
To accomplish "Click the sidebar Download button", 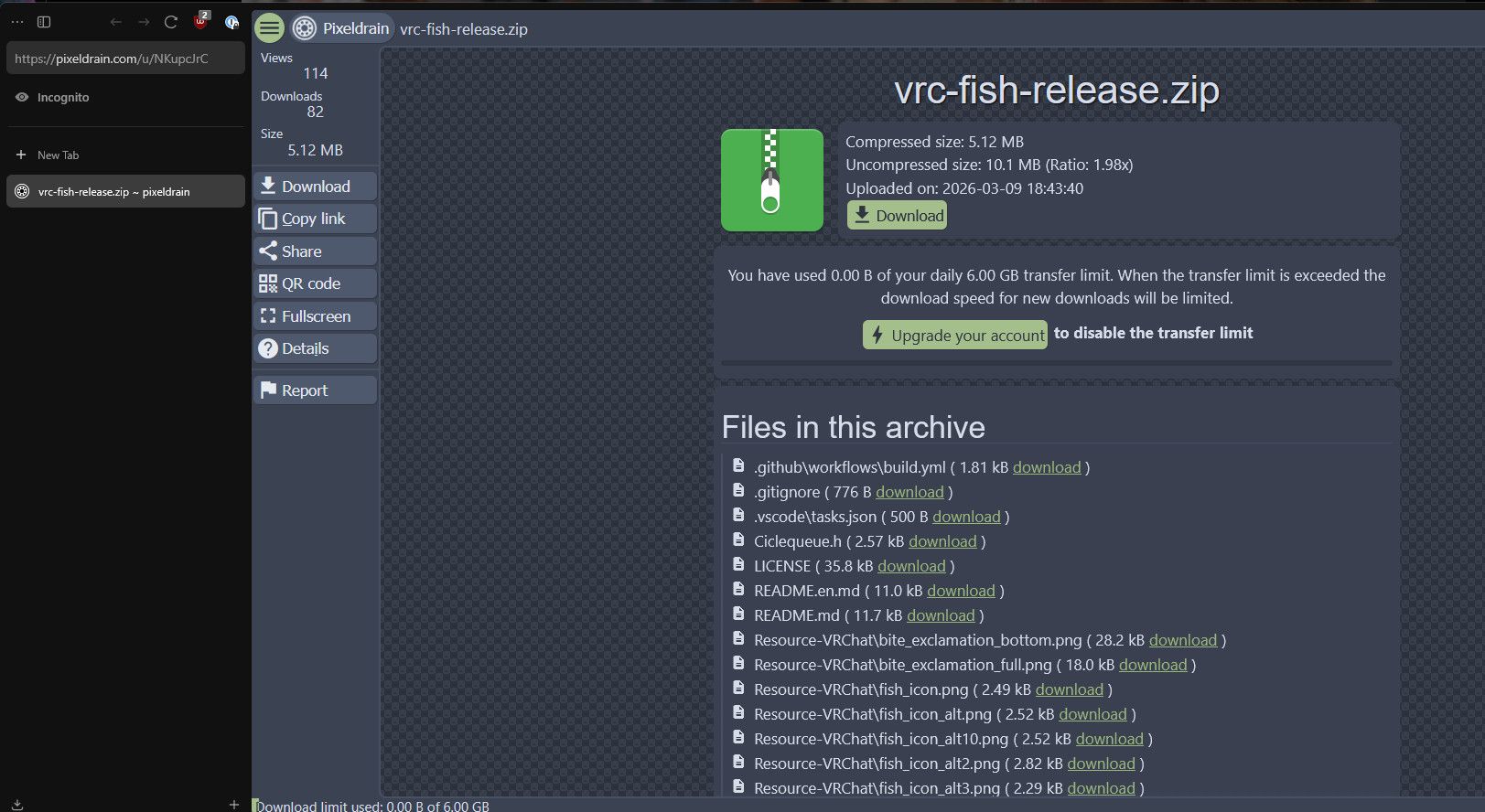I will click(316, 187).
